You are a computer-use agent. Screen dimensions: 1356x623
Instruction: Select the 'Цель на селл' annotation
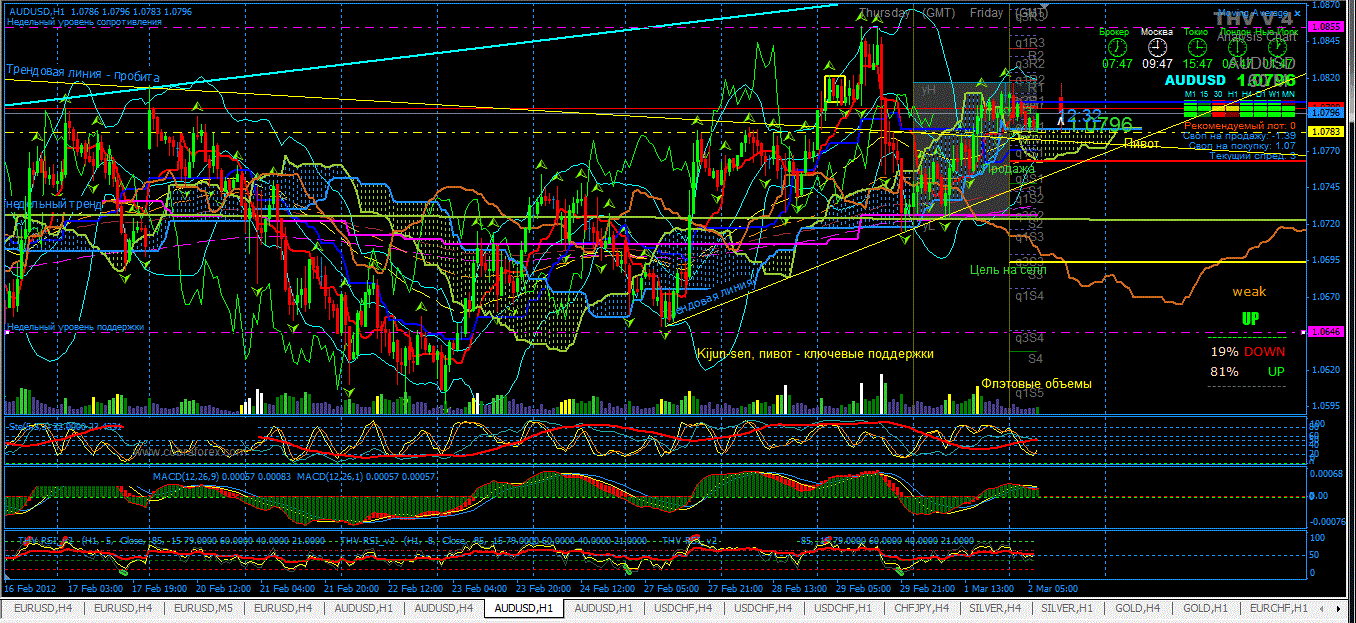(x=1008, y=270)
